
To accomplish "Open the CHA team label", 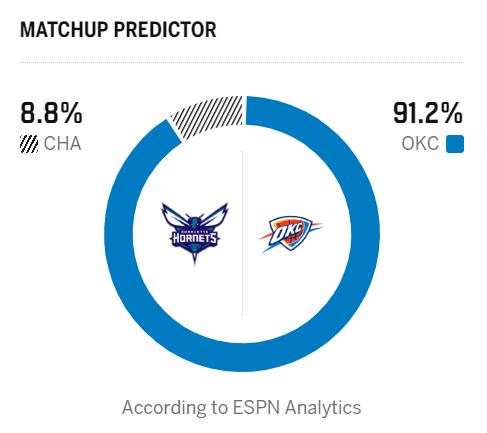I will 62,144.
